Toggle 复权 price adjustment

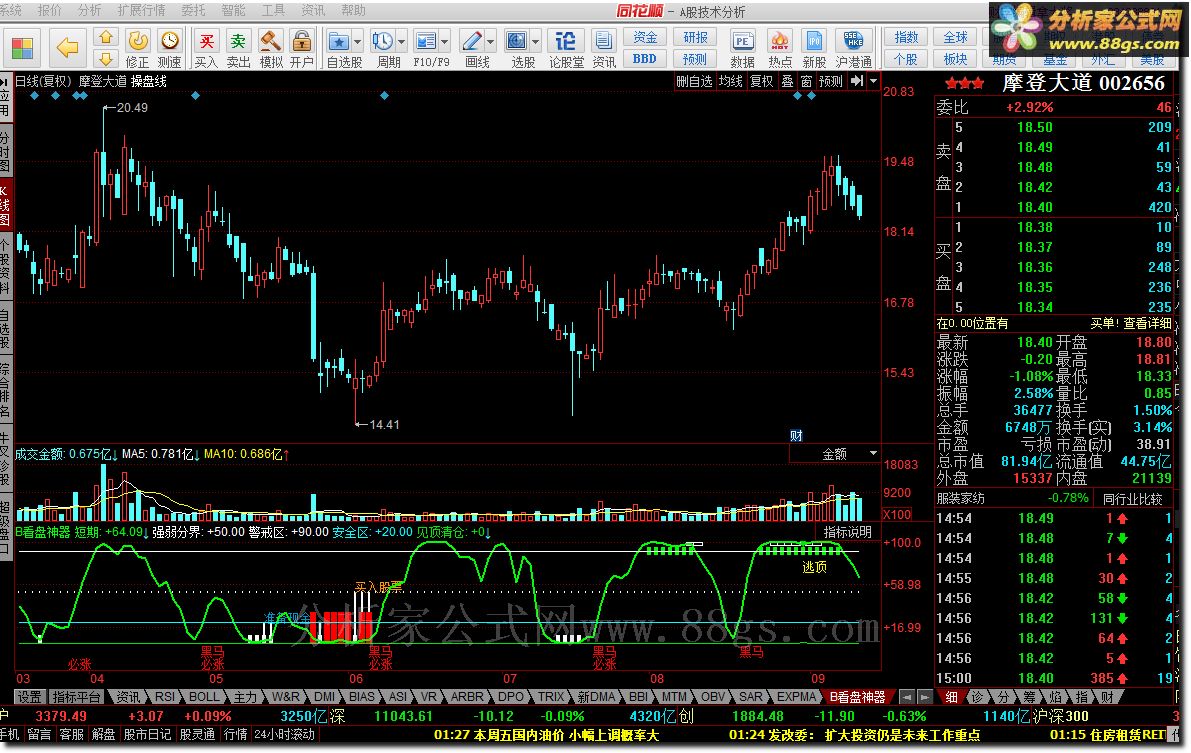pos(762,81)
